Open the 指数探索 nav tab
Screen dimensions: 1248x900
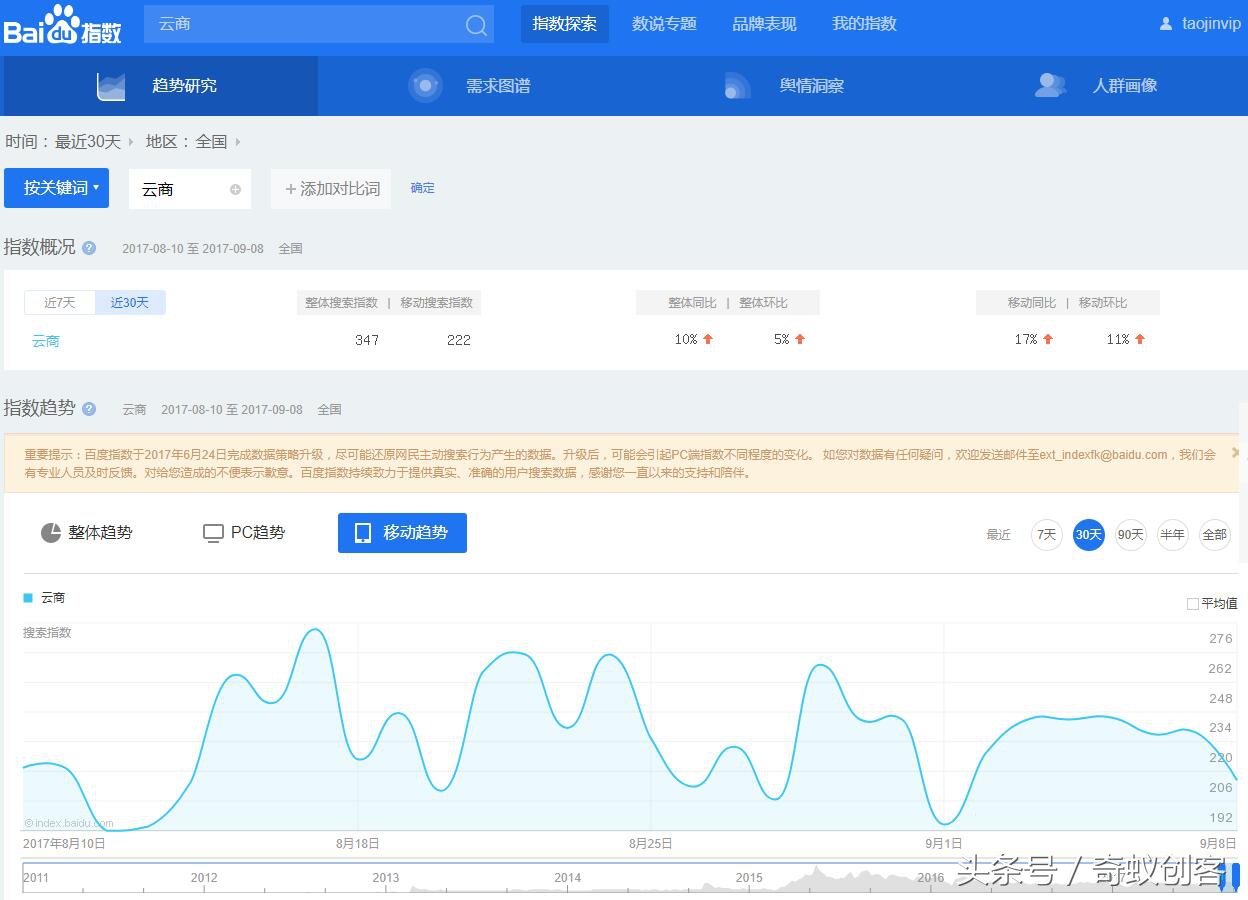tap(565, 24)
